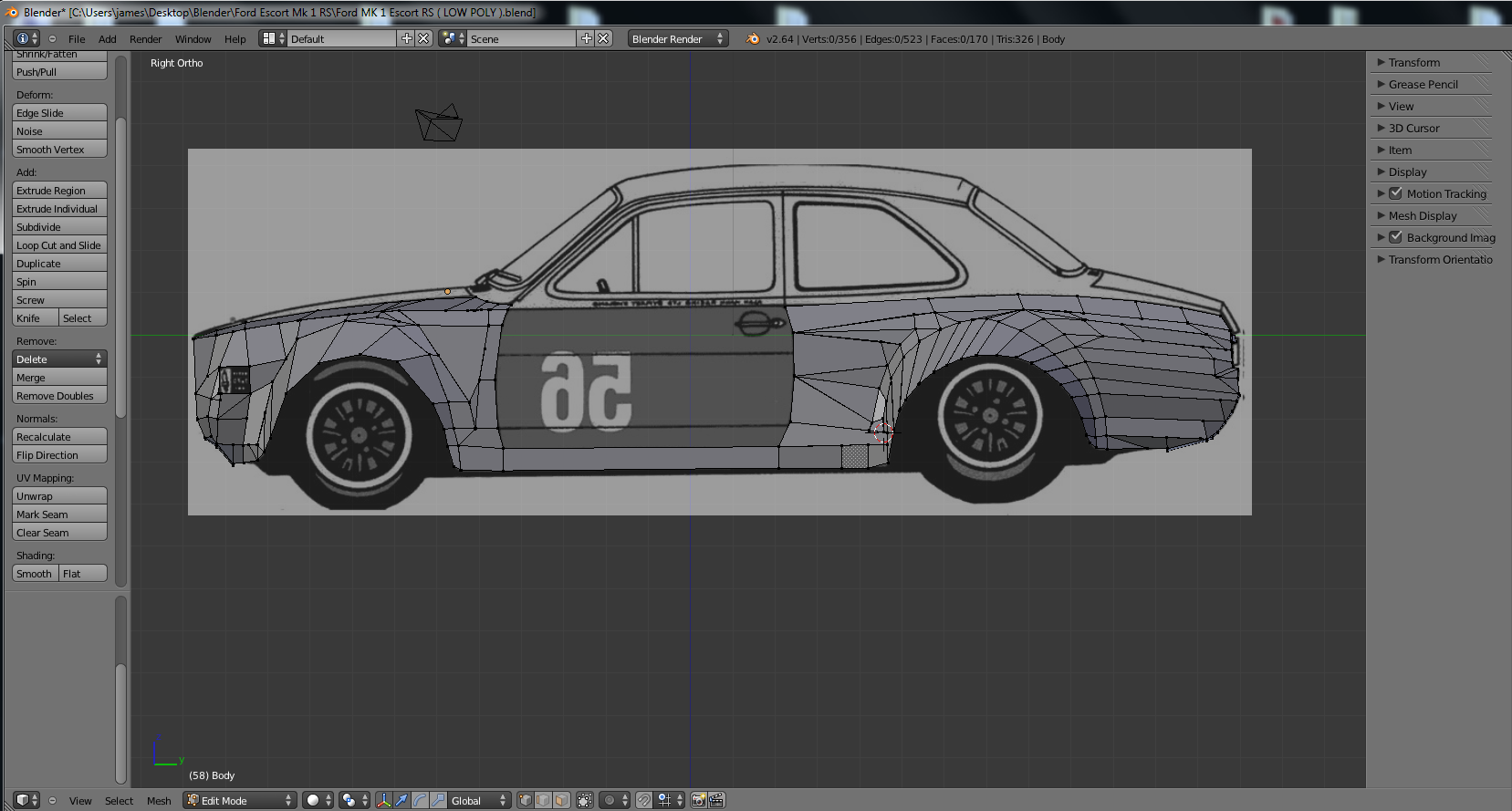The image size is (1512, 811).
Task: Enable the scale manipulator
Action: point(438,800)
